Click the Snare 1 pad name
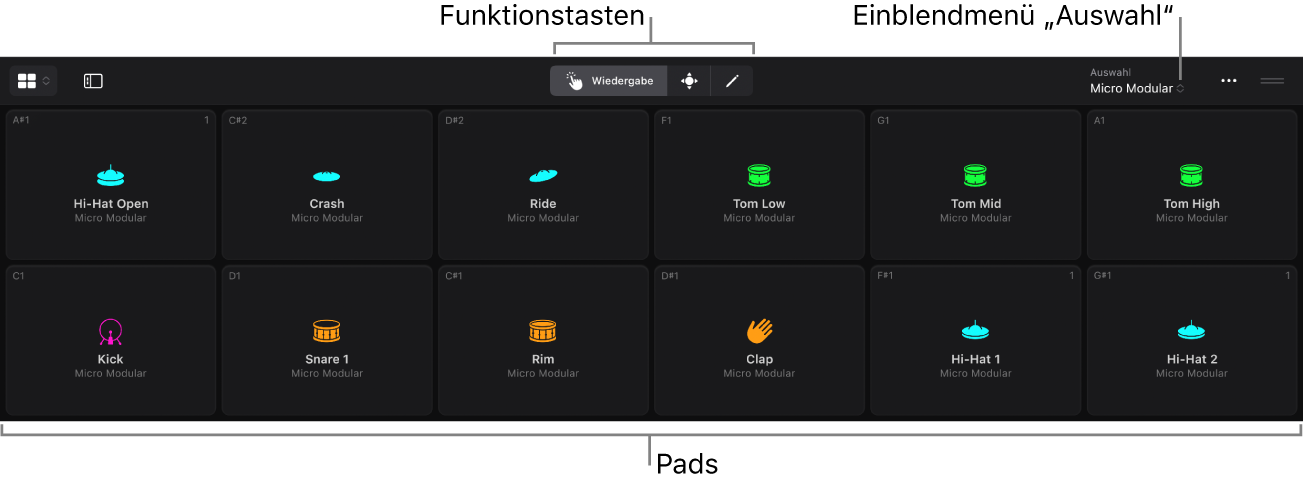Viewport: 1303px width, 489px height. [x=327, y=359]
